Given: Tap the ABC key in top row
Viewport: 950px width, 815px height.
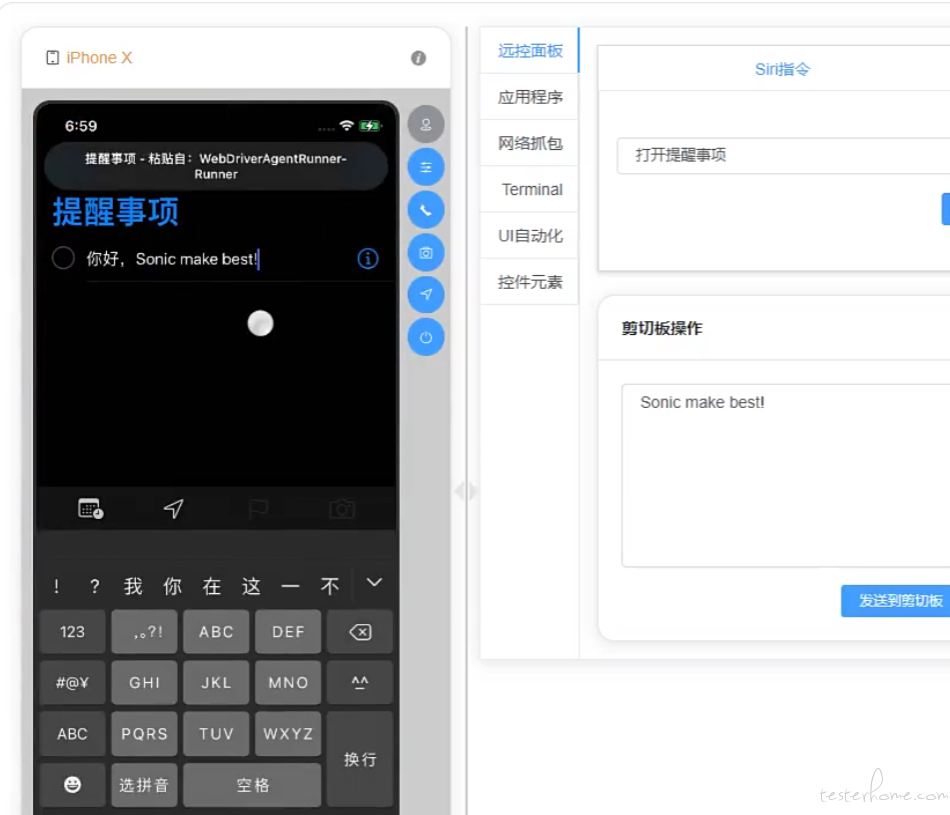Looking at the screenshot, I should coord(216,632).
